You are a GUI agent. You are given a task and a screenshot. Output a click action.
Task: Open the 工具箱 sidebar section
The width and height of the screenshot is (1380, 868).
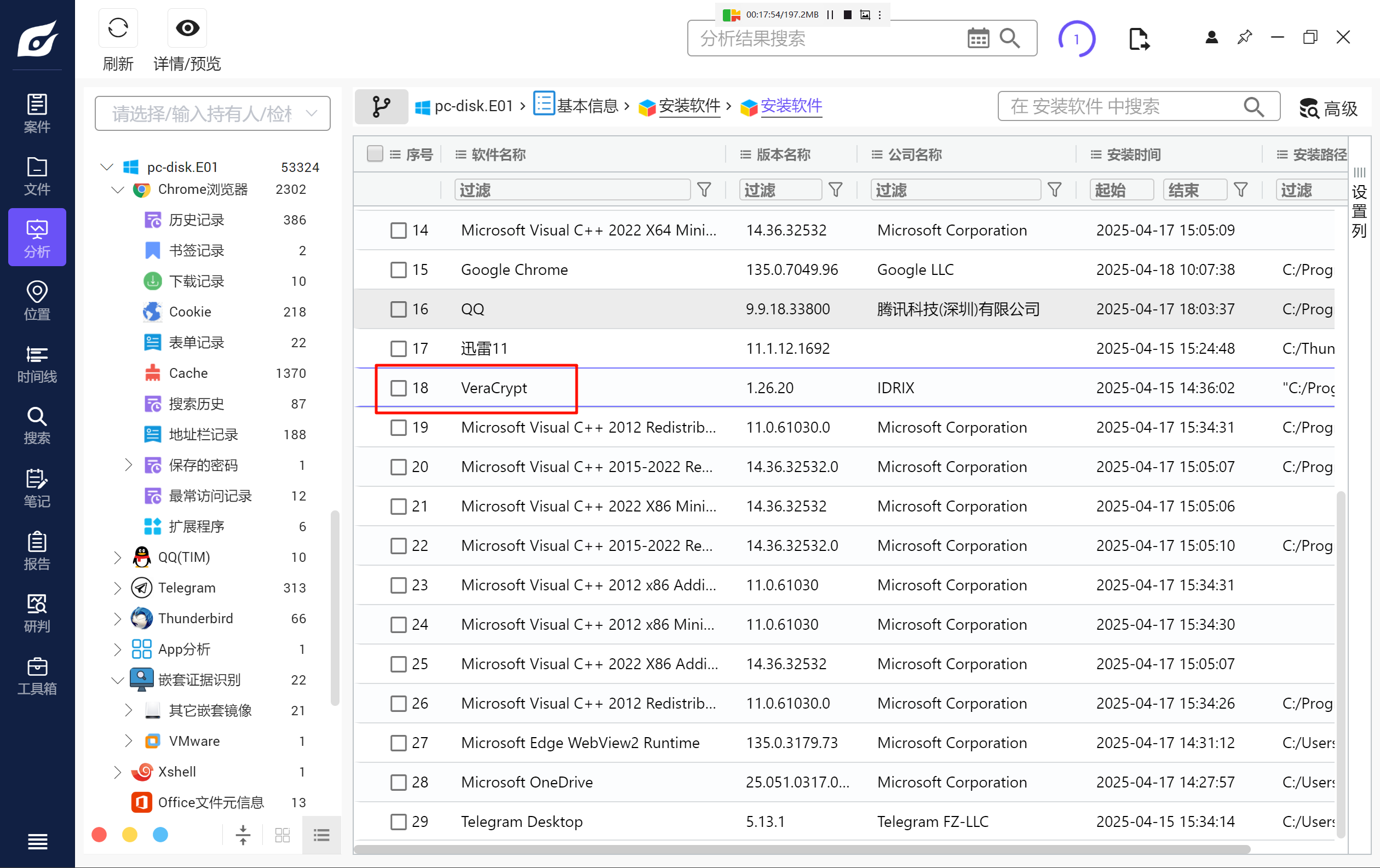coord(37,675)
